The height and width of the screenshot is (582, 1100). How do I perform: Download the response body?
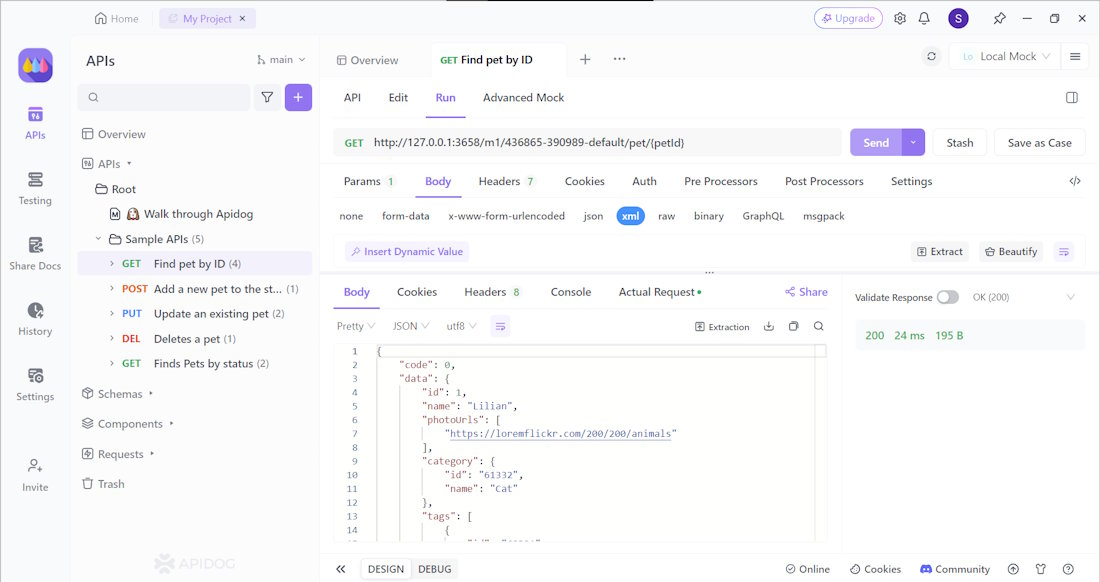click(x=769, y=326)
